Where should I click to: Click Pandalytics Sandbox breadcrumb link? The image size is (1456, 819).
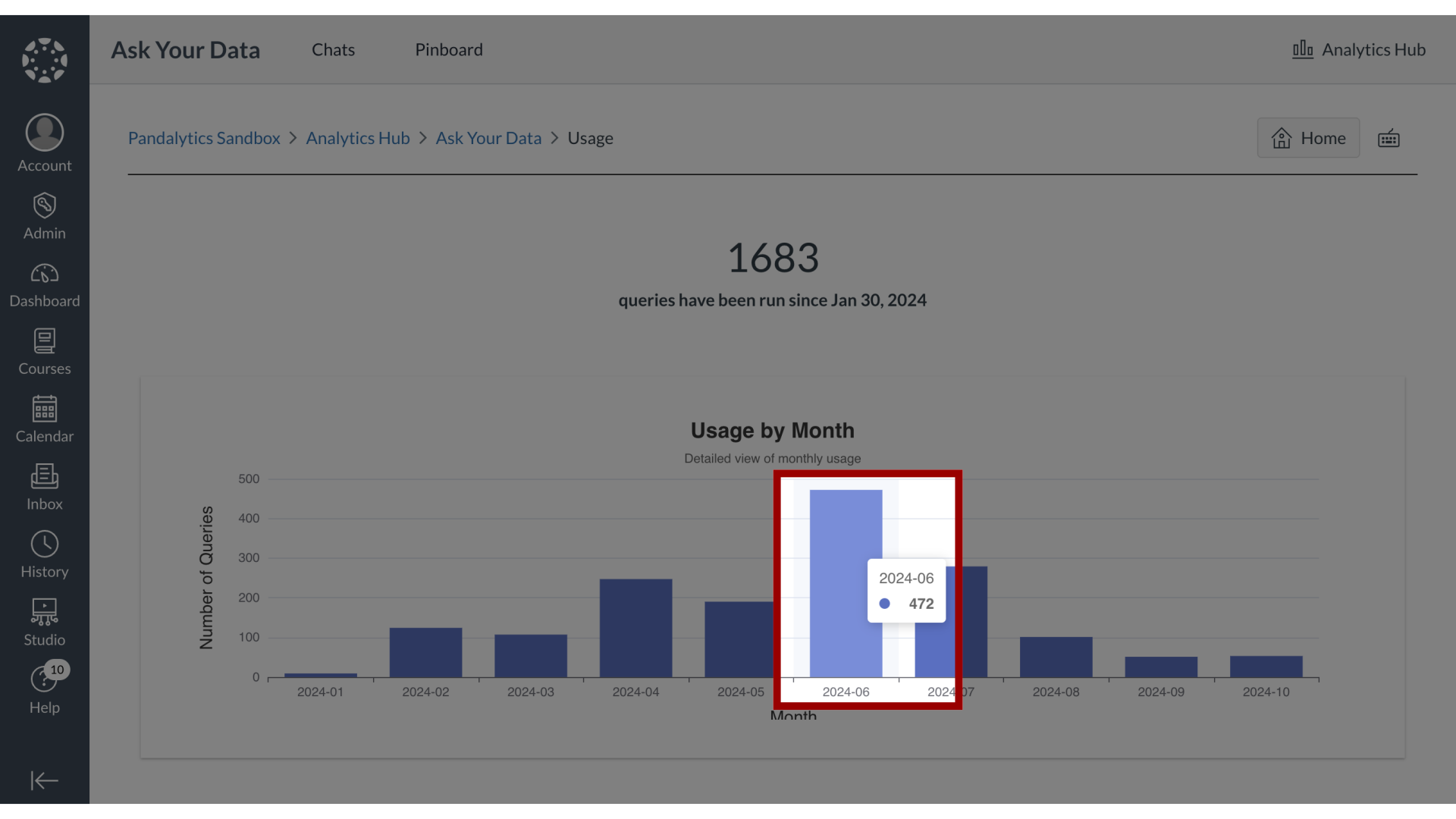(x=204, y=138)
